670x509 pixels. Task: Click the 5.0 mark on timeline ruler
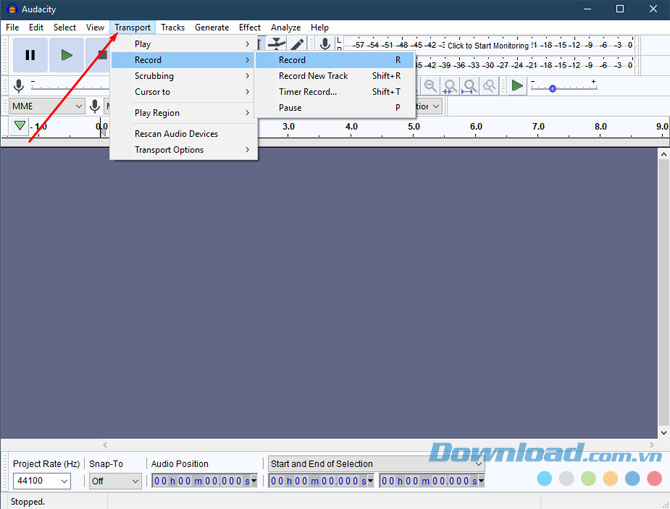(x=414, y=127)
